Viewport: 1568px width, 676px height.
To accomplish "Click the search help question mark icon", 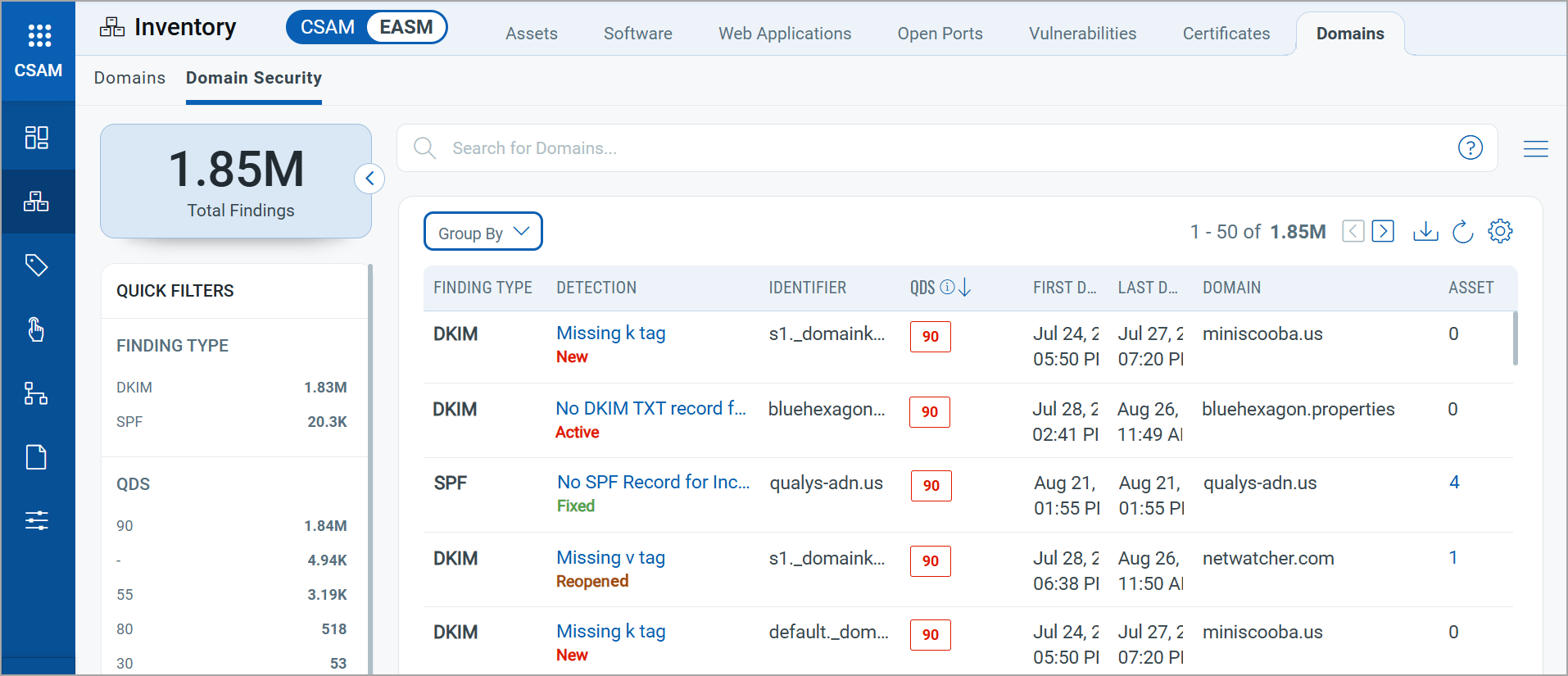I will click(1470, 148).
